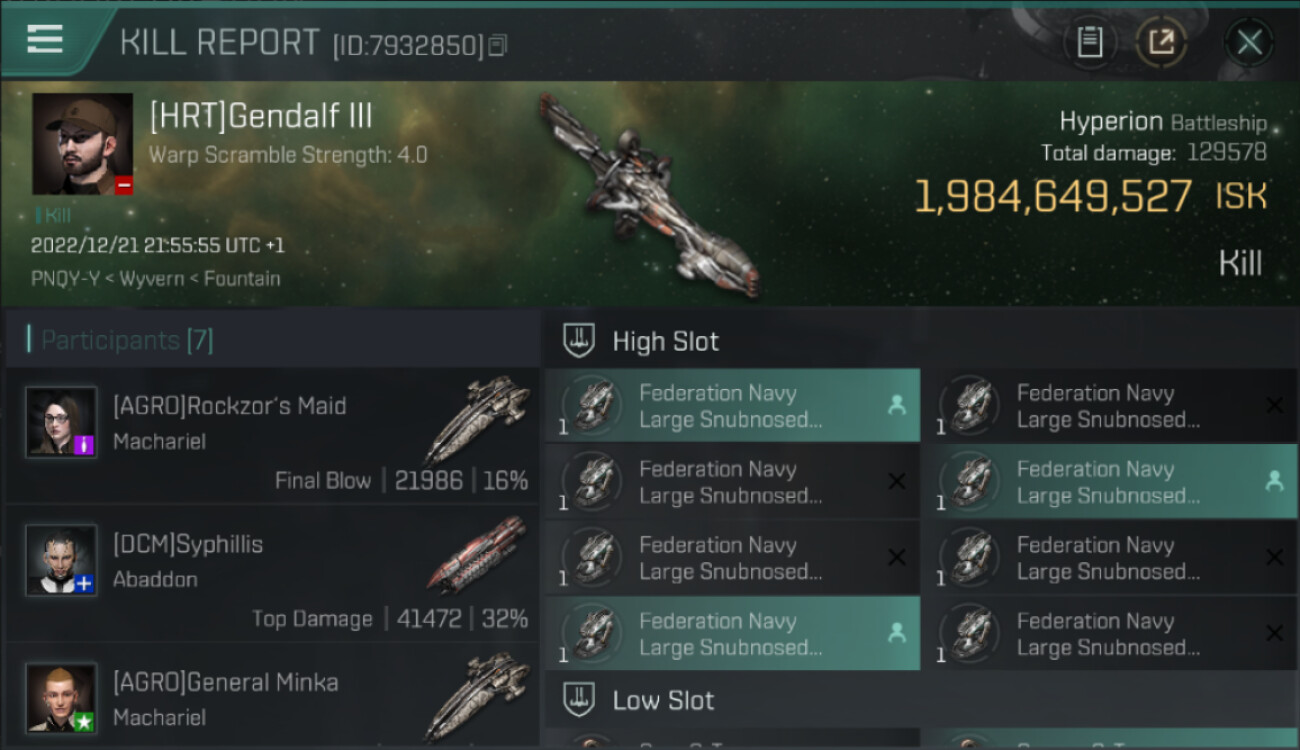Viewport: 1300px width, 750px height.
Task: View General Minka pilot portrait
Action: coord(61,698)
